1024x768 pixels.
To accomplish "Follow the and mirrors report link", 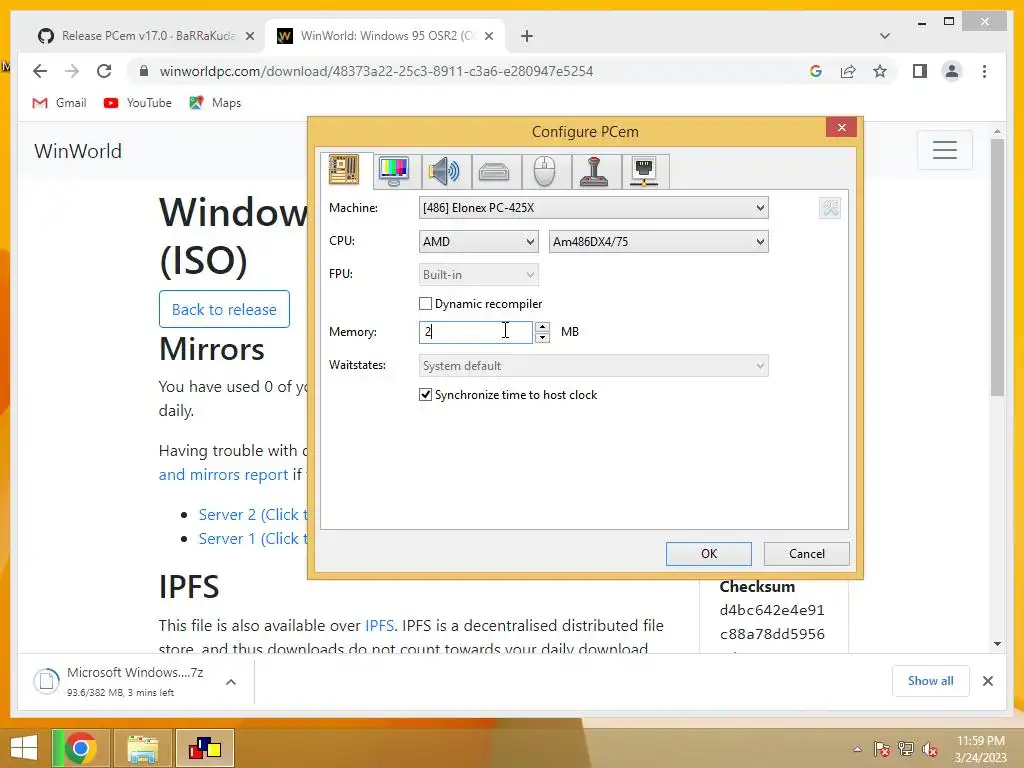I will pos(223,475).
